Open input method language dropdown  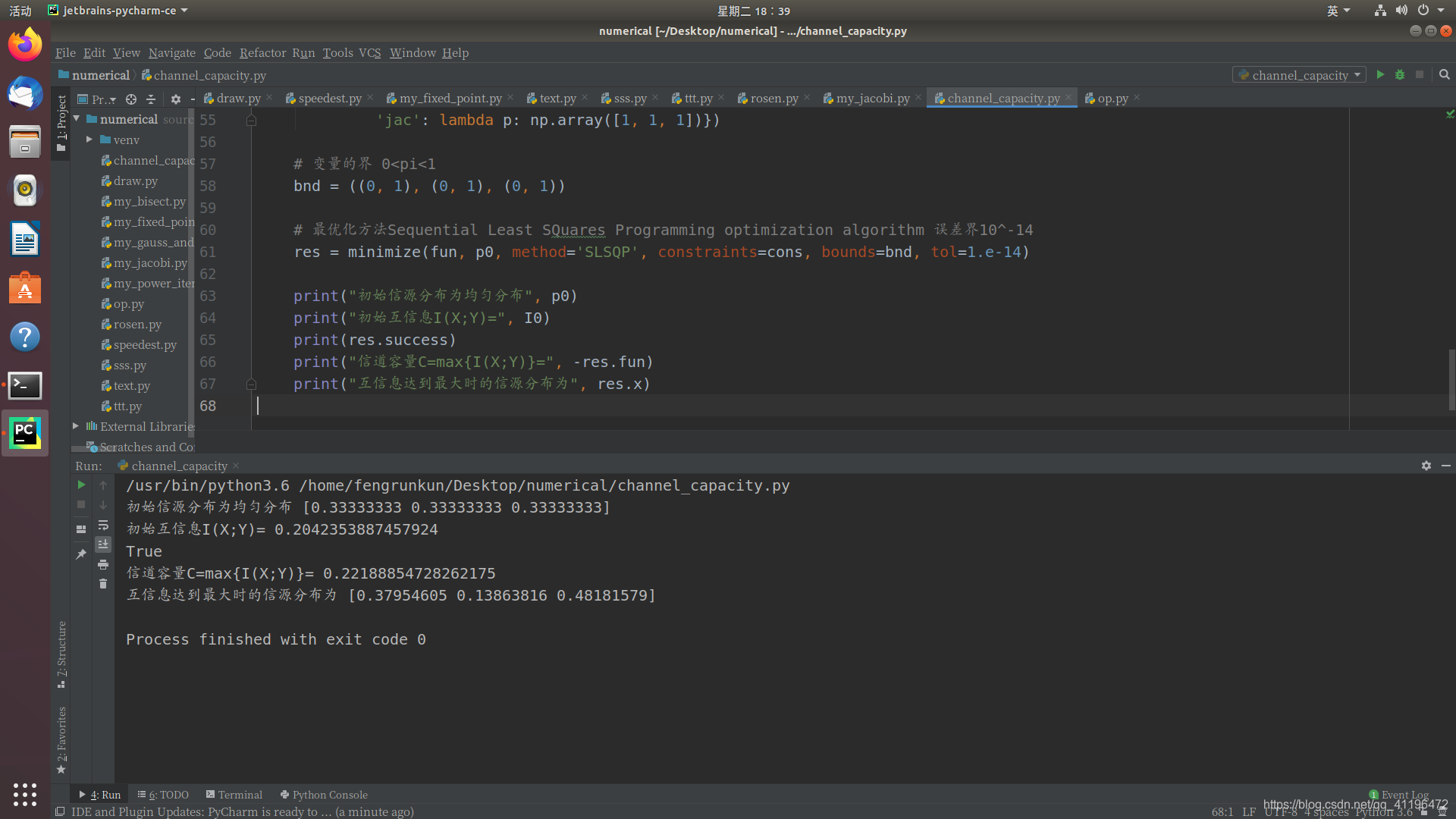(1338, 11)
